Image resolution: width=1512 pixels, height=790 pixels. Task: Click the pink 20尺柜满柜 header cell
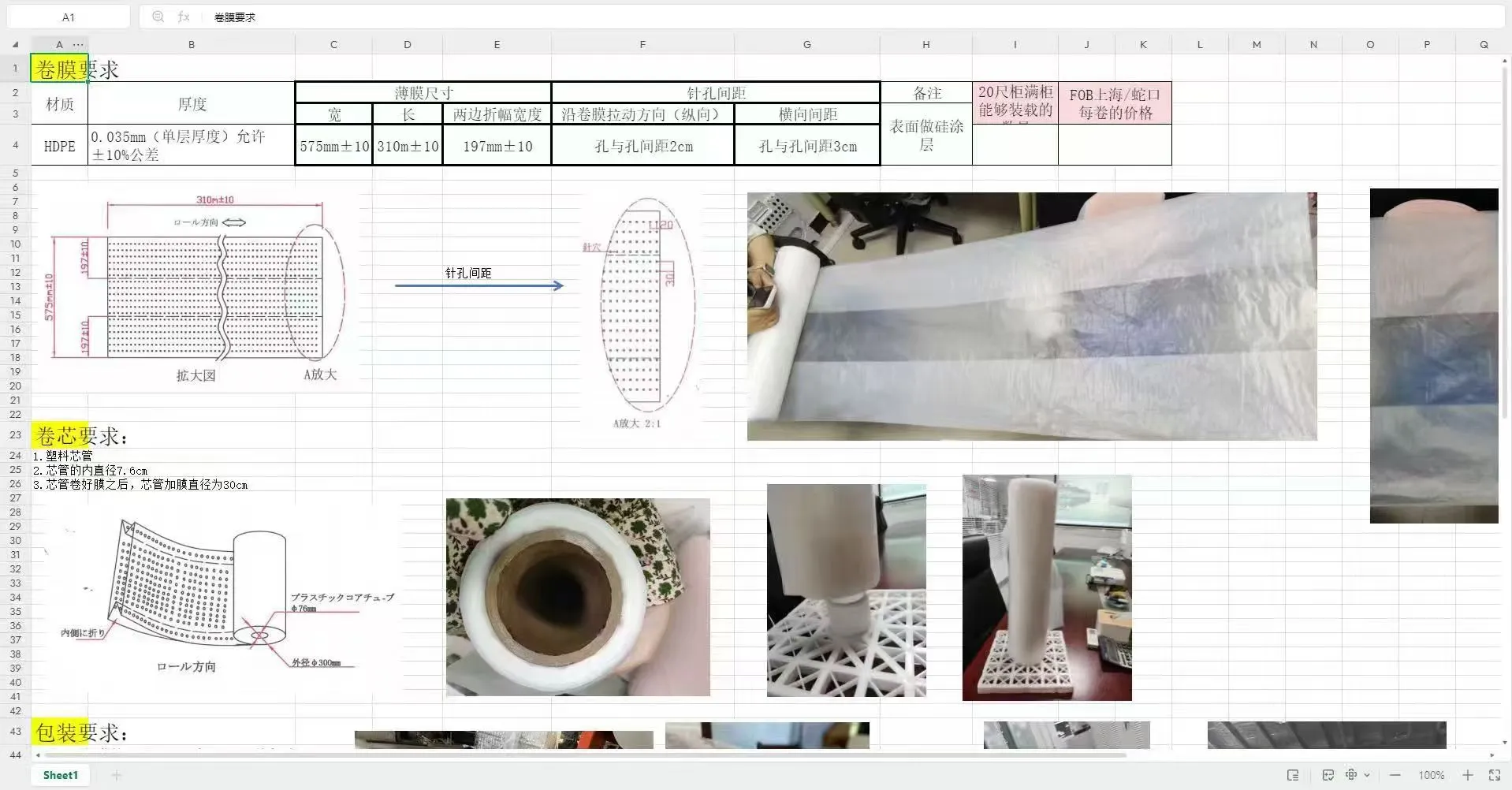[x=1015, y=103]
